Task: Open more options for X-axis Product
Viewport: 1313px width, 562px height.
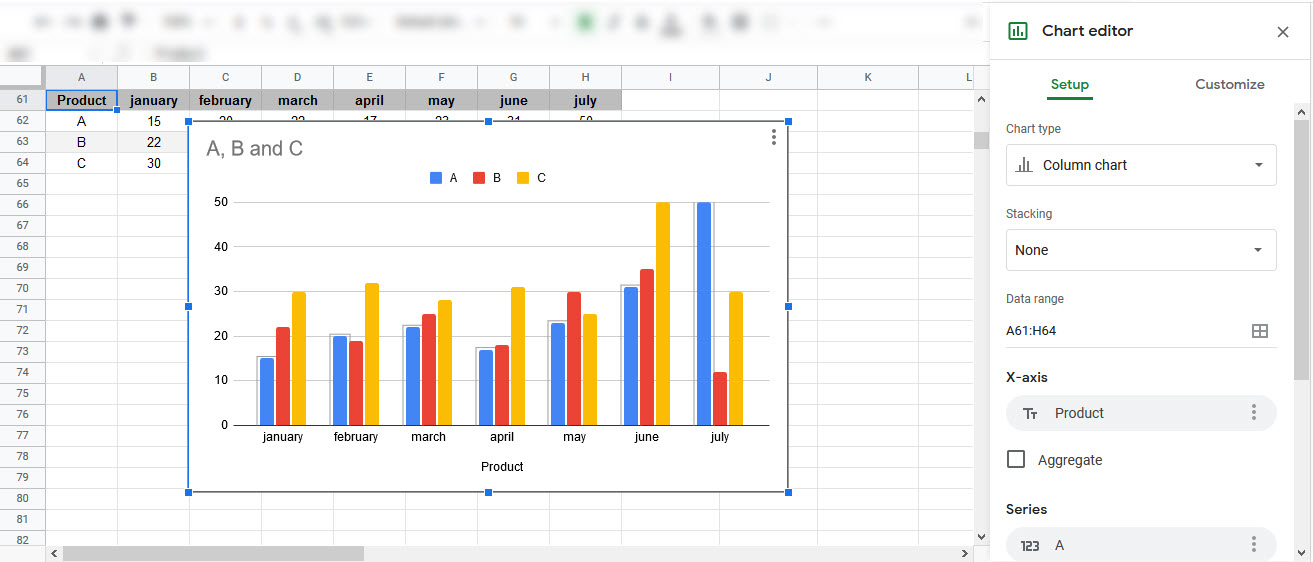Action: [x=1253, y=413]
